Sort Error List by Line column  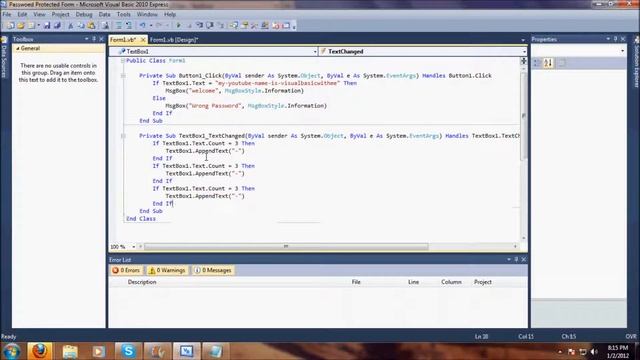click(413, 282)
